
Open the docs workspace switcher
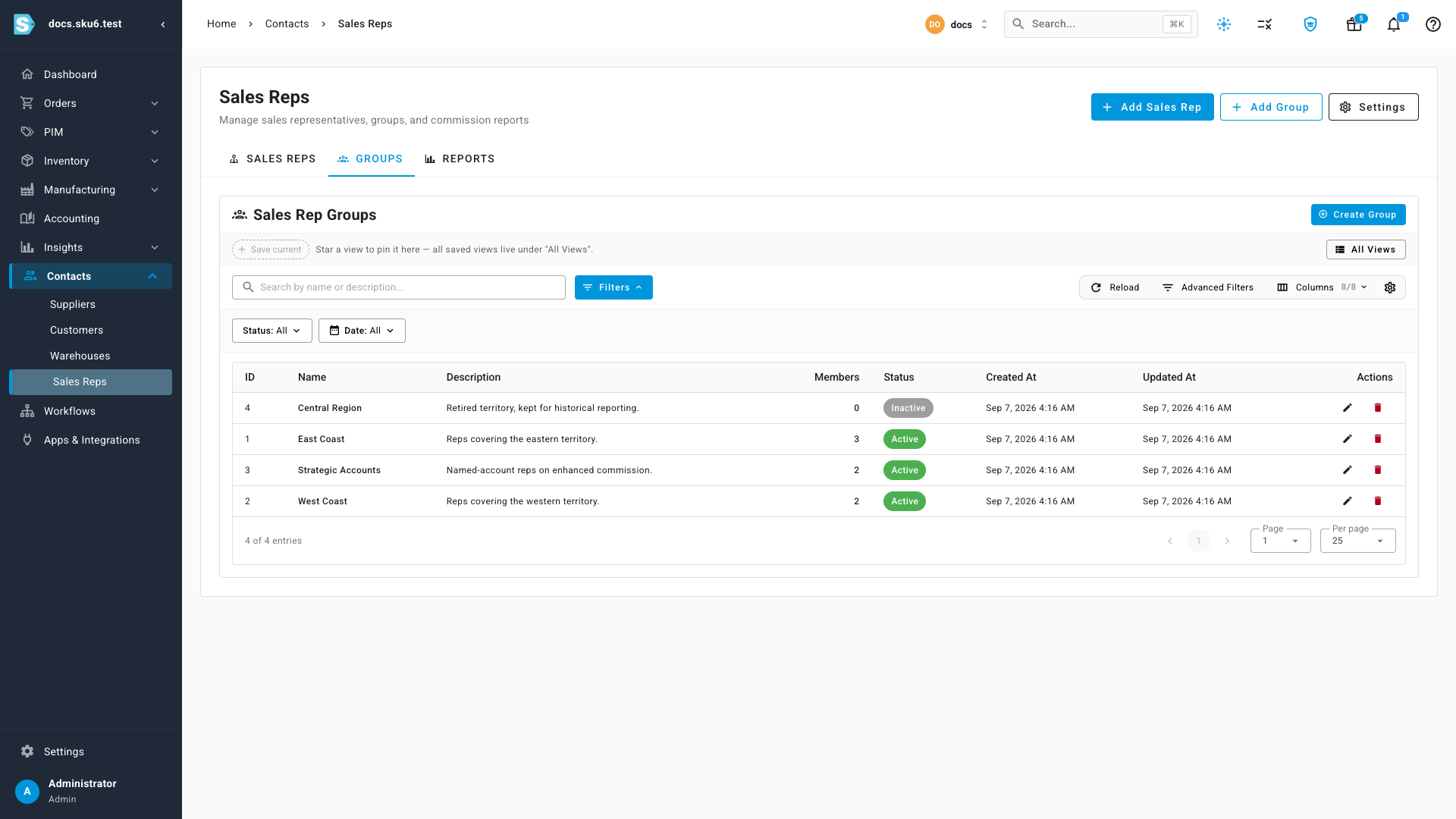[x=957, y=24]
